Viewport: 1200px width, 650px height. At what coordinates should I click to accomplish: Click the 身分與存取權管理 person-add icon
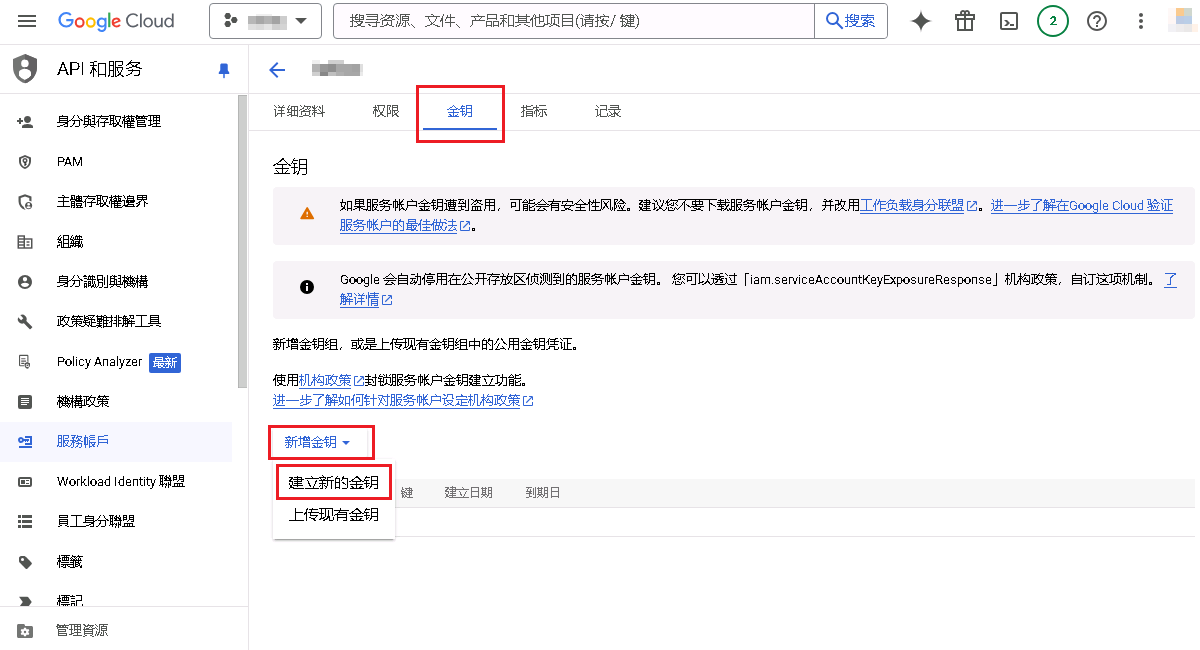[x=25, y=121]
